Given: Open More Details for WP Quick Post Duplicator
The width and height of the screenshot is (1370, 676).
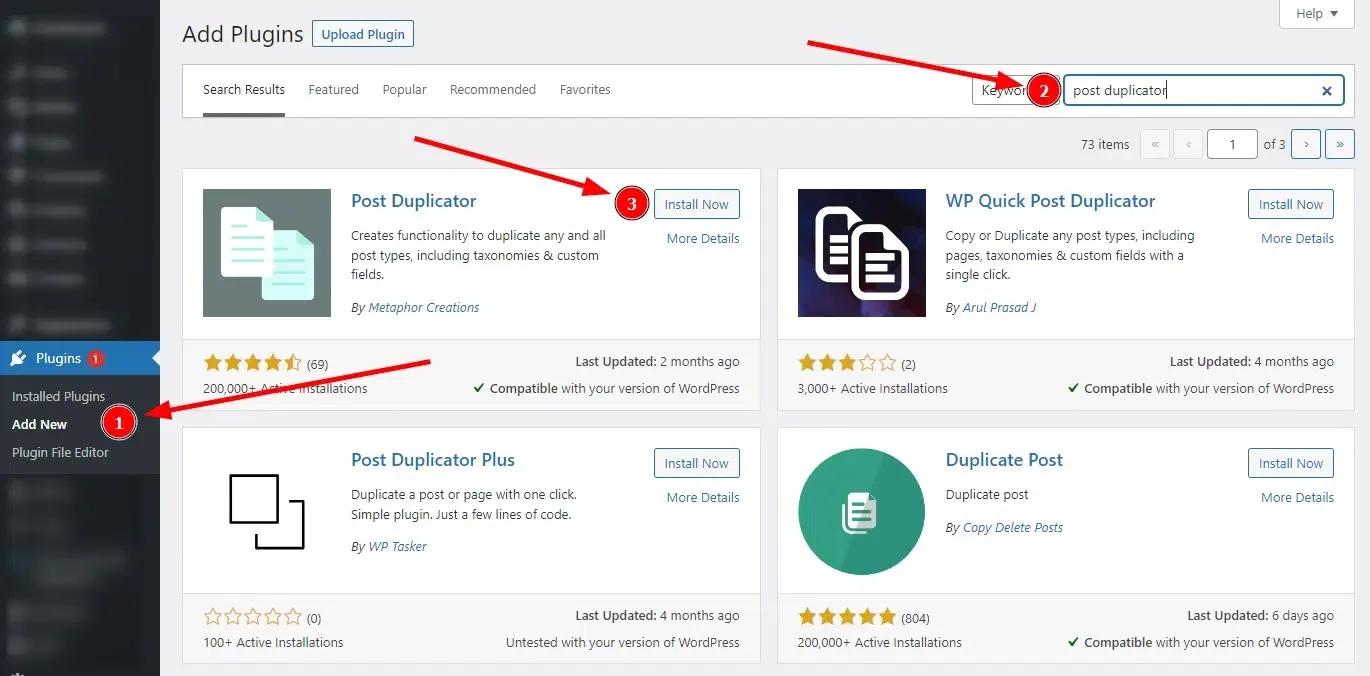Looking at the screenshot, I should (1297, 238).
